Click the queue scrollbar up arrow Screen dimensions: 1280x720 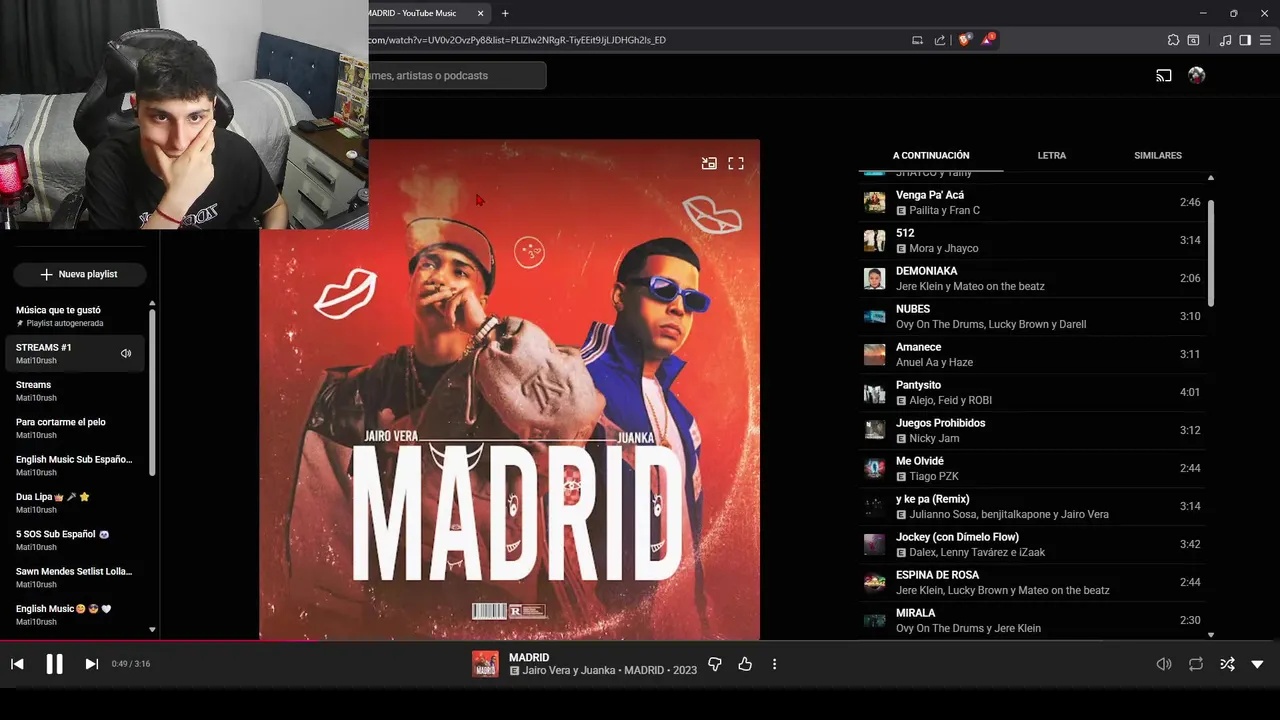coord(1211,178)
